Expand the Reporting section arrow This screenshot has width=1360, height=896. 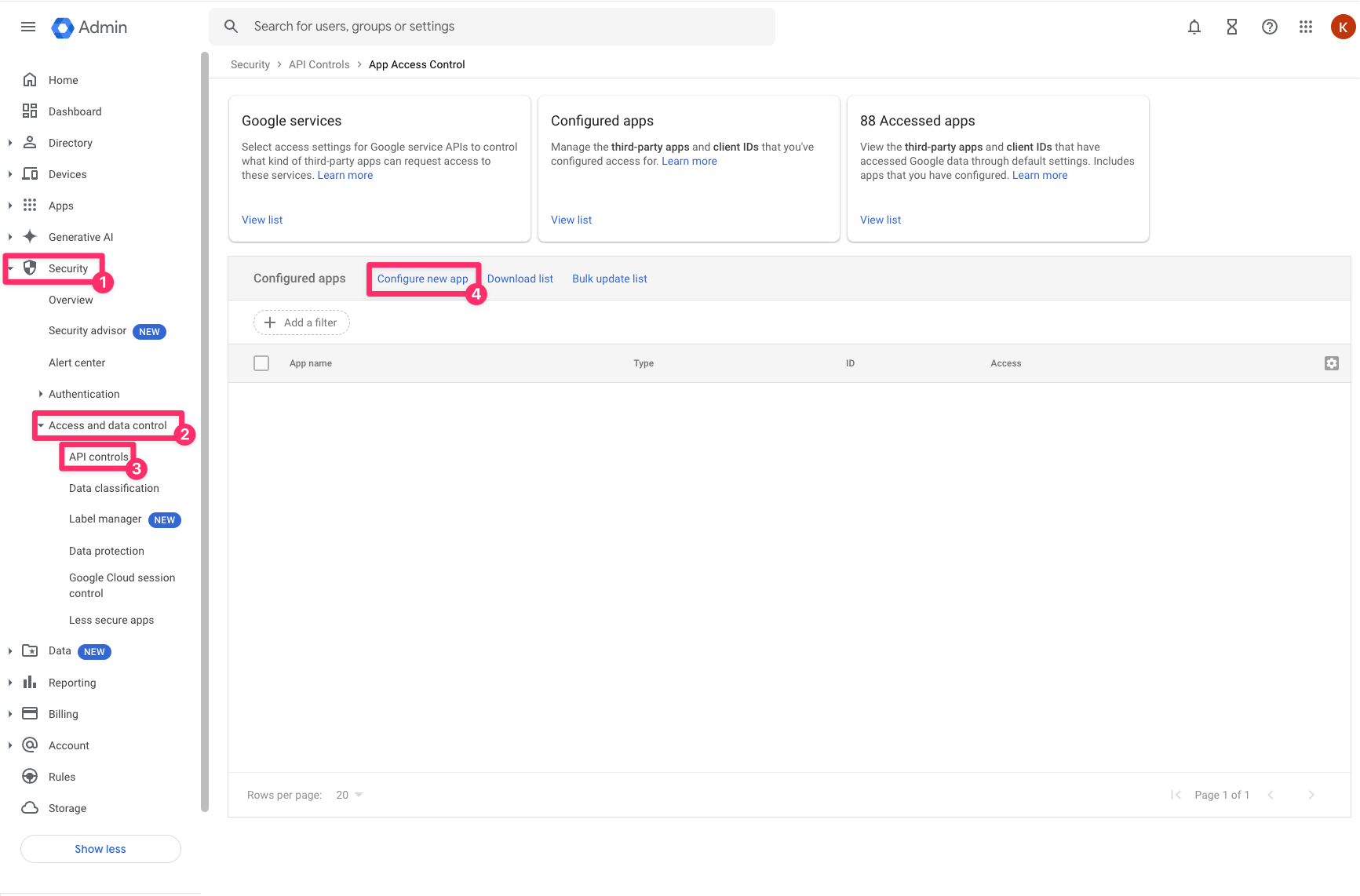pos(10,683)
